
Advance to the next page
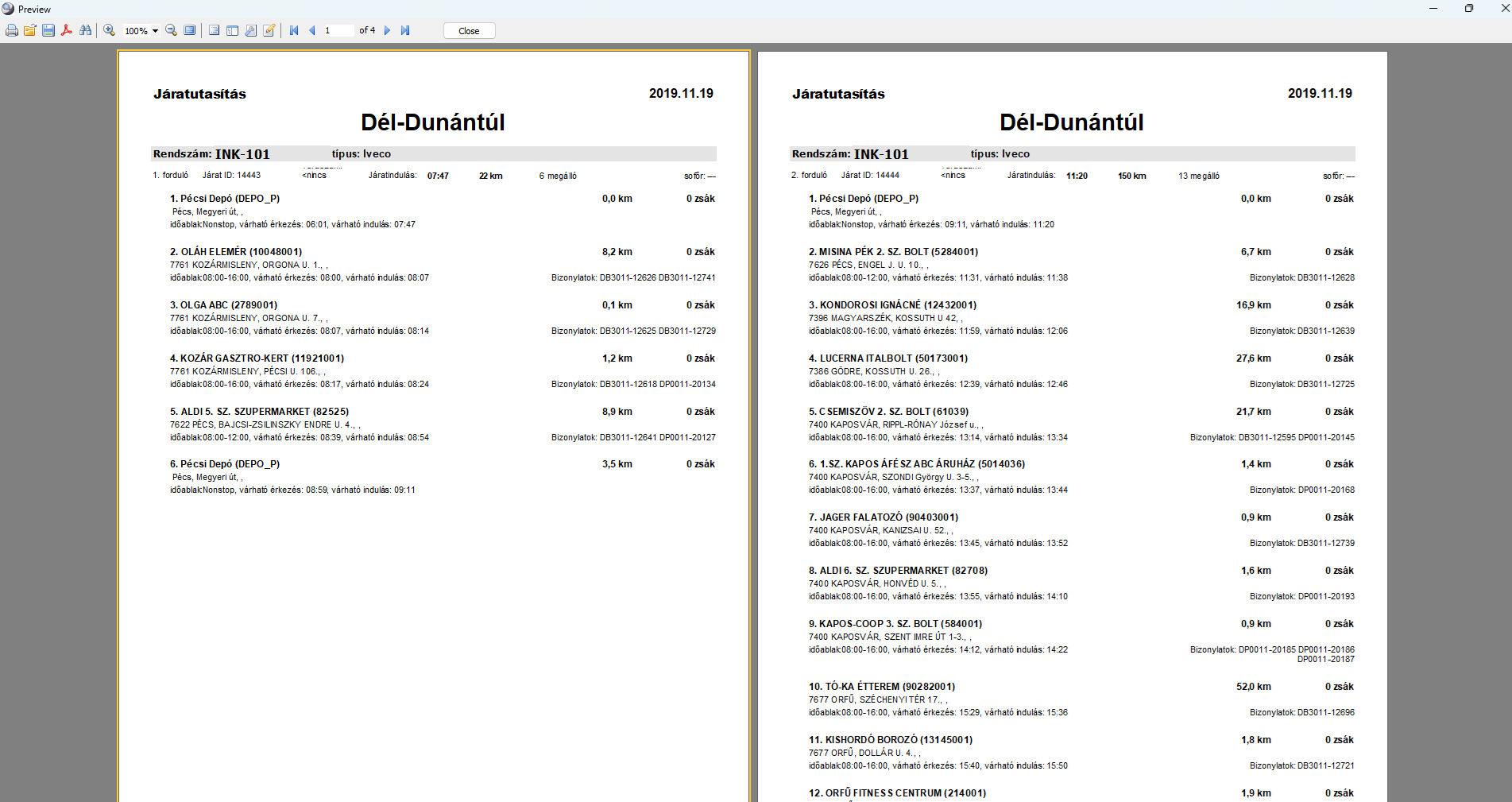tap(387, 30)
